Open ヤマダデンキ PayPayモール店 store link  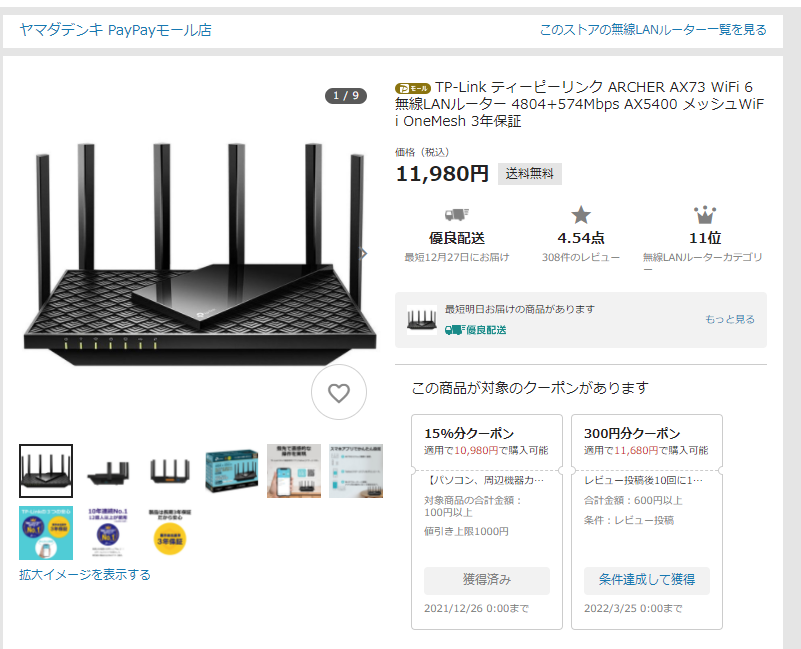point(115,30)
